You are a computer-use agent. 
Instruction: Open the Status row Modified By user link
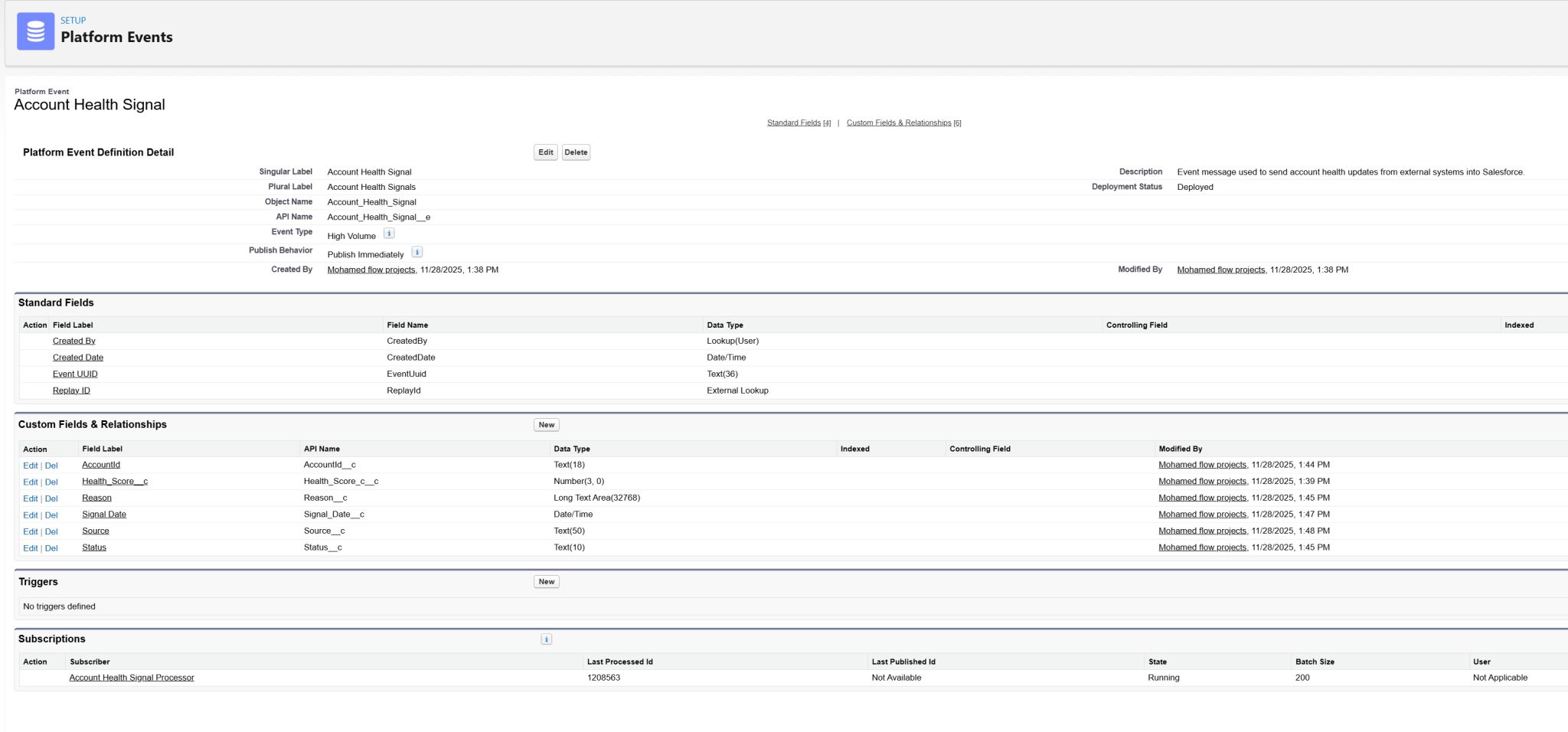click(x=1203, y=547)
